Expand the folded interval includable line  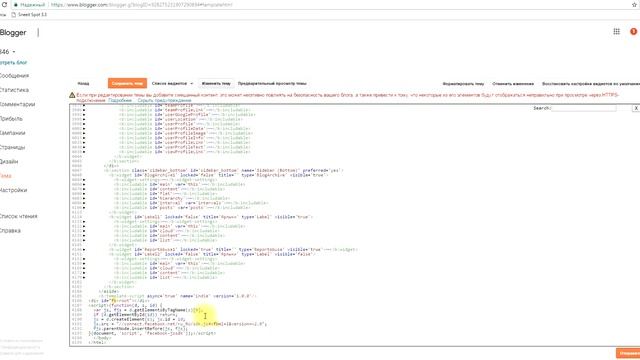point(84,203)
